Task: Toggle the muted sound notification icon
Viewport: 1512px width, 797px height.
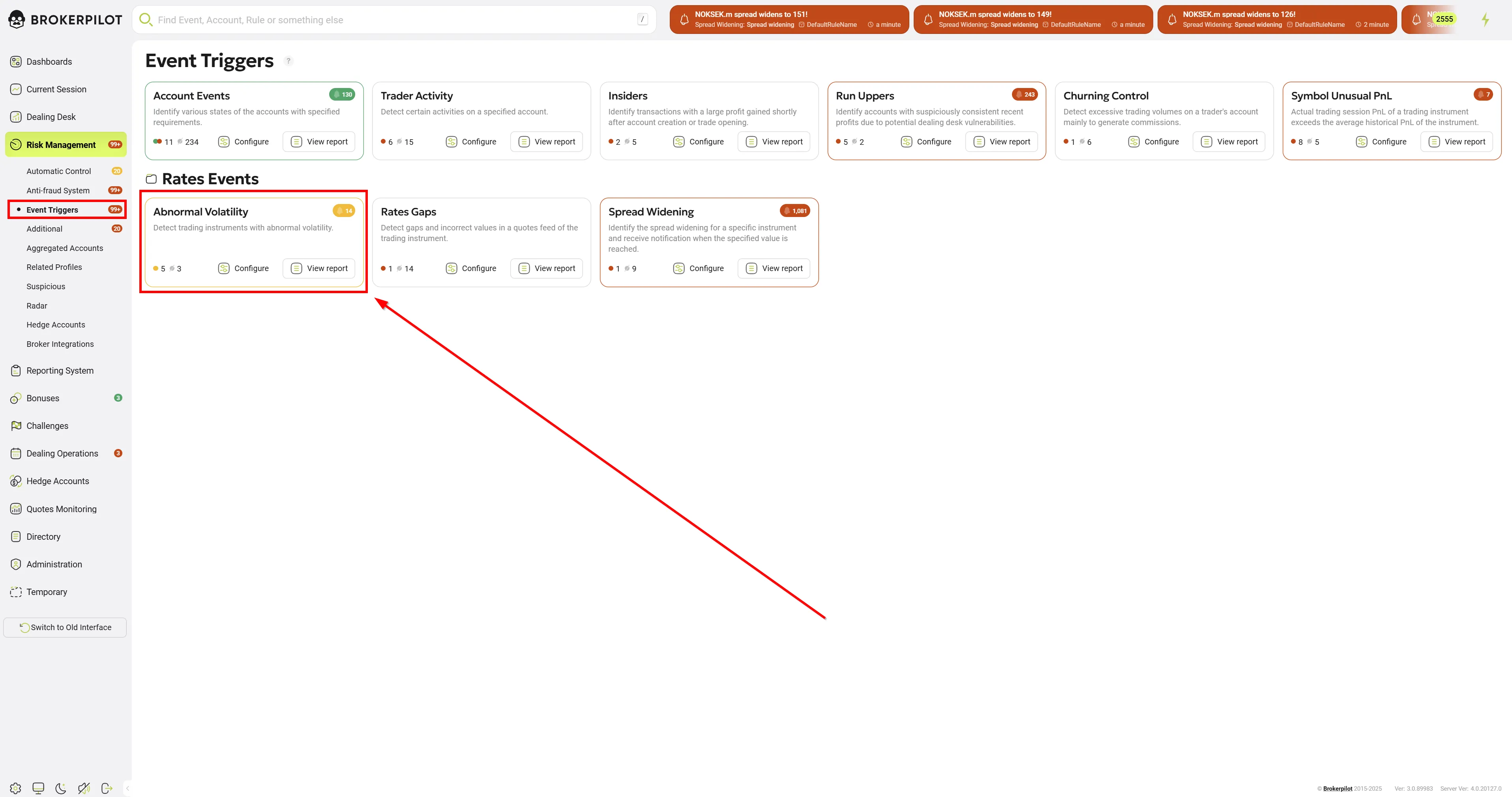Action: point(84,788)
